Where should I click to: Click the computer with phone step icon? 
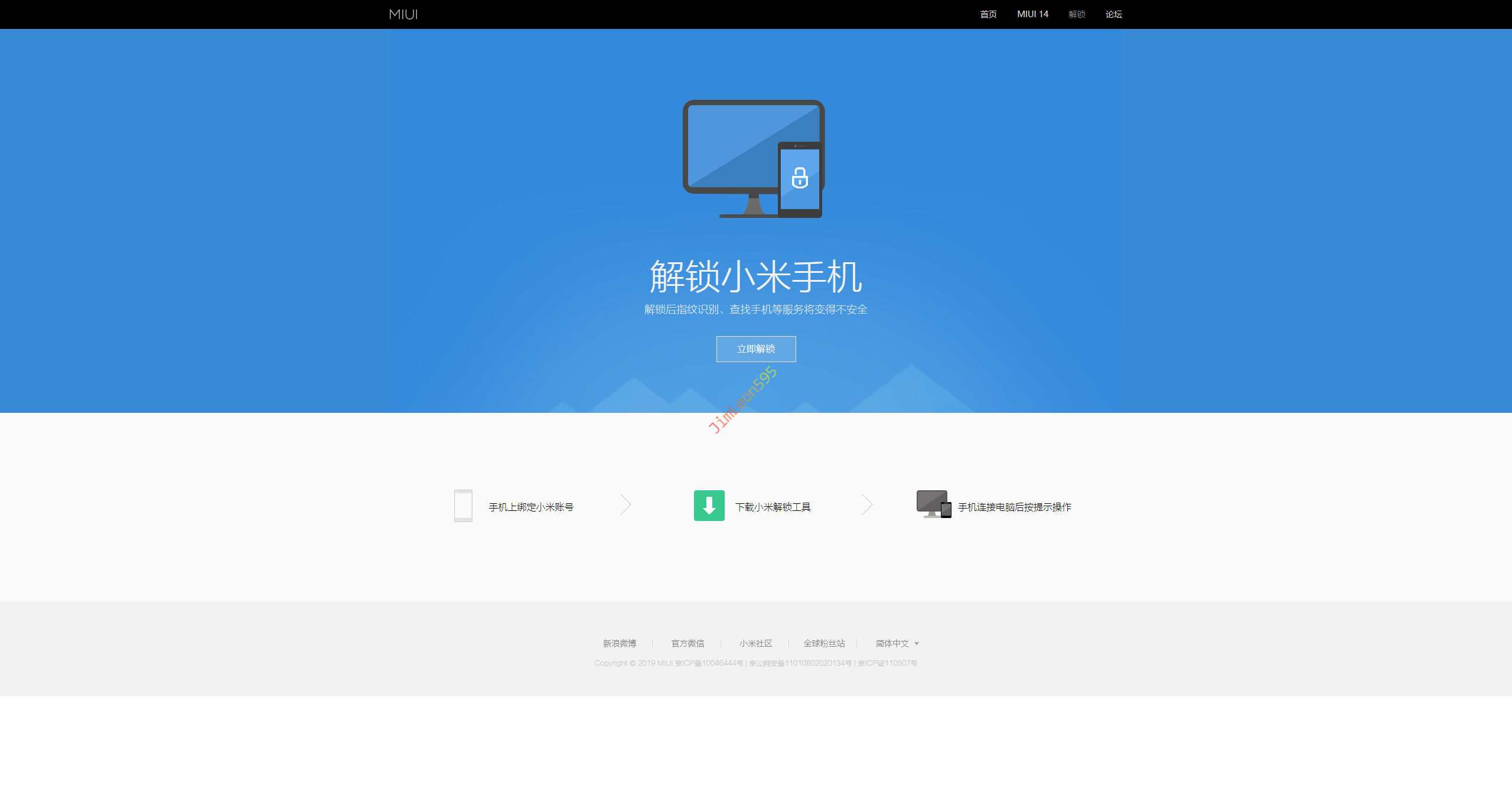click(933, 504)
